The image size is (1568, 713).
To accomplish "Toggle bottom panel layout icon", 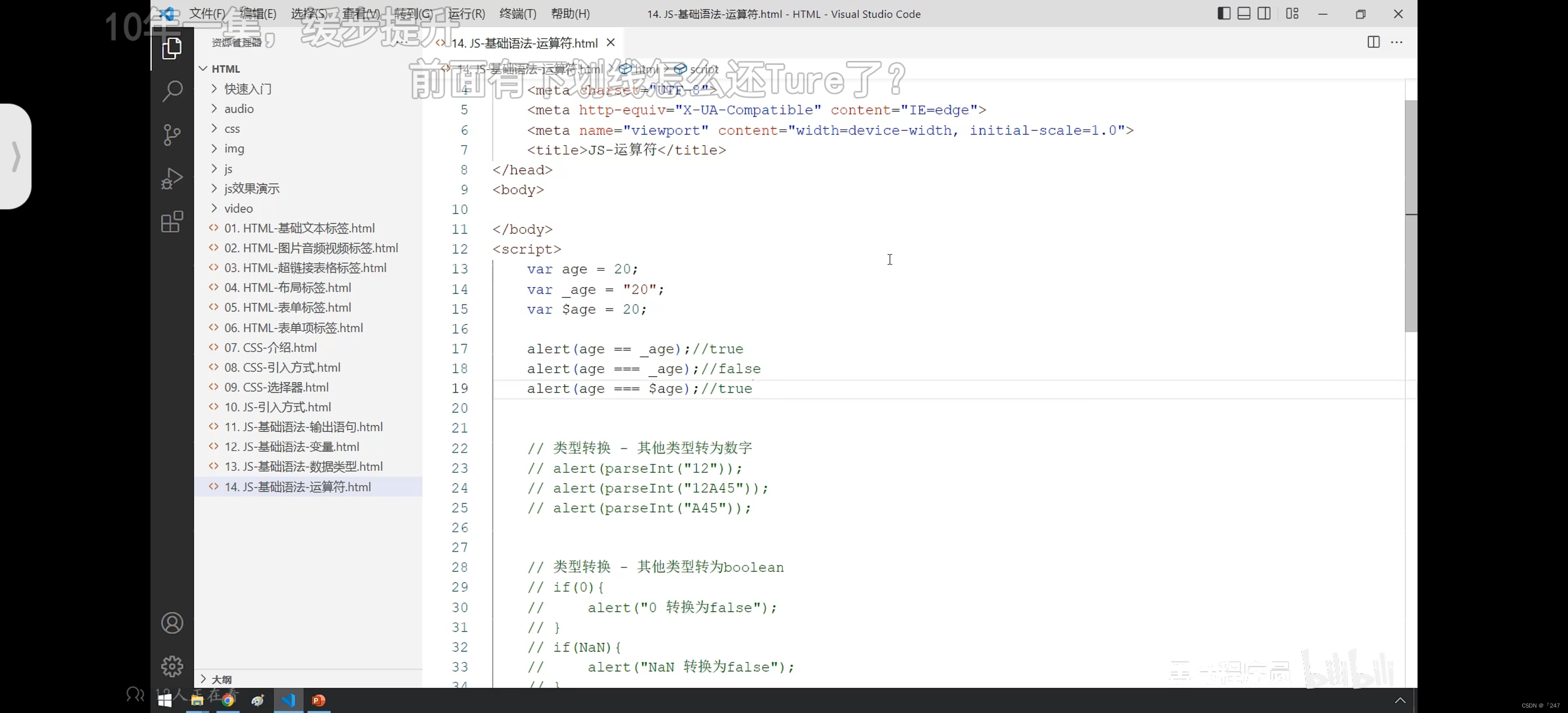I will coord(1244,13).
